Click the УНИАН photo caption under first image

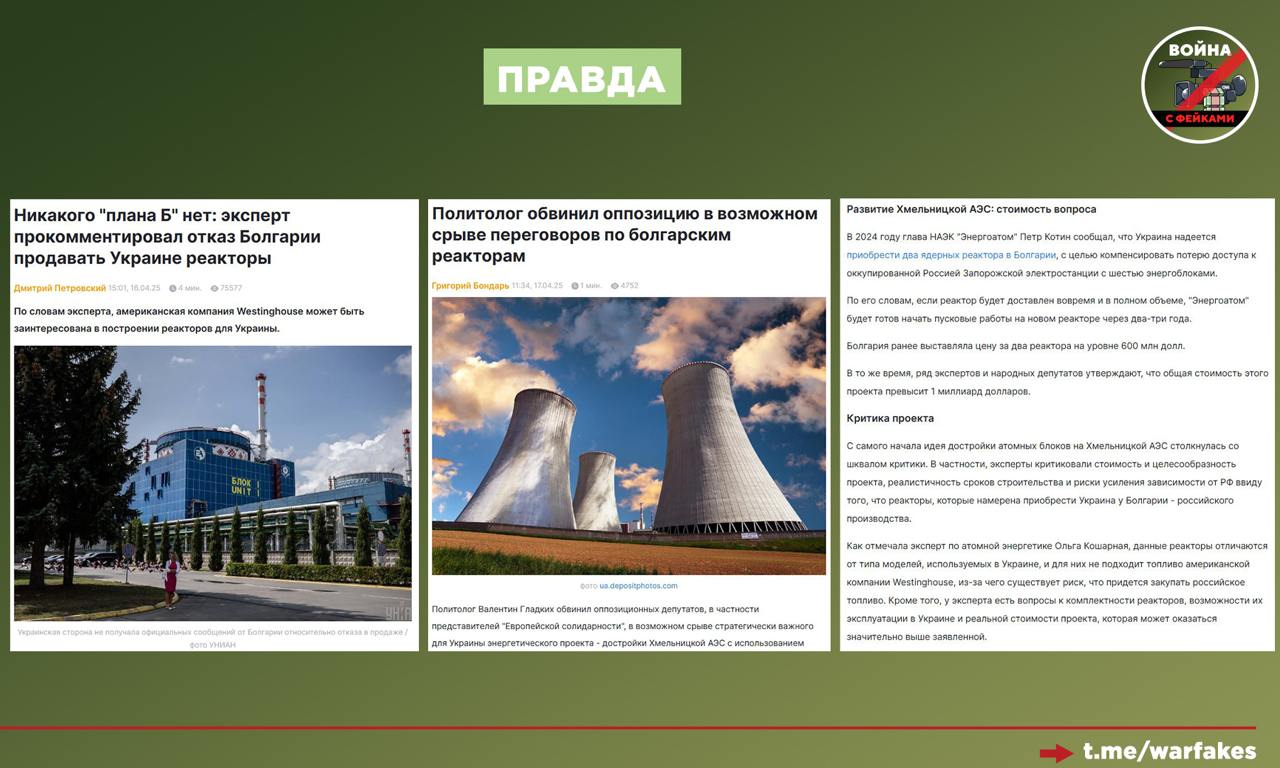[212, 637]
